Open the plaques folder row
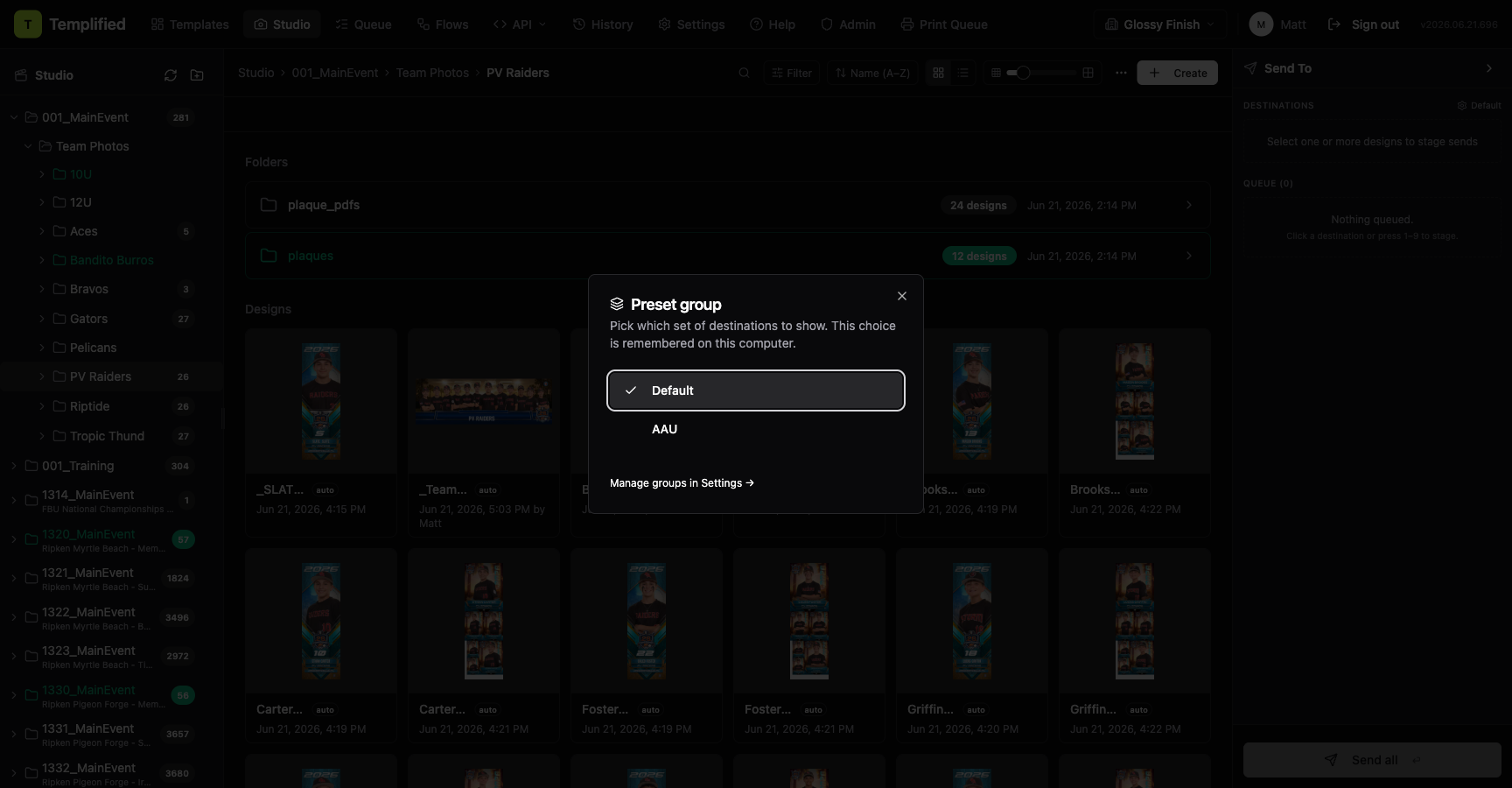Viewport: 1512px width, 788px height. [x=728, y=256]
